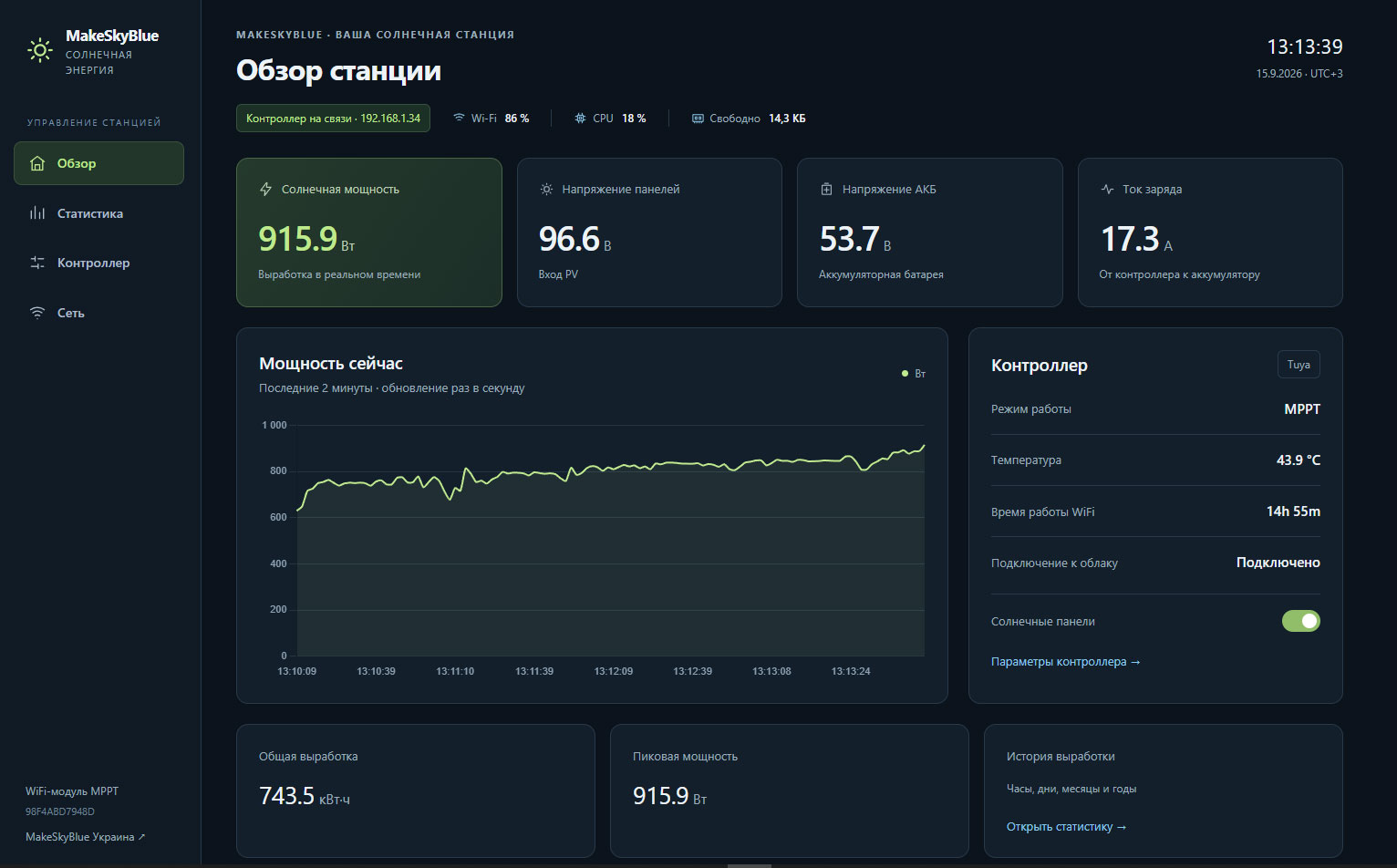Image resolution: width=1397 pixels, height=868 pixels.
Task: Follow the Открыть статистику link
Action: (x=1066, y=827)
